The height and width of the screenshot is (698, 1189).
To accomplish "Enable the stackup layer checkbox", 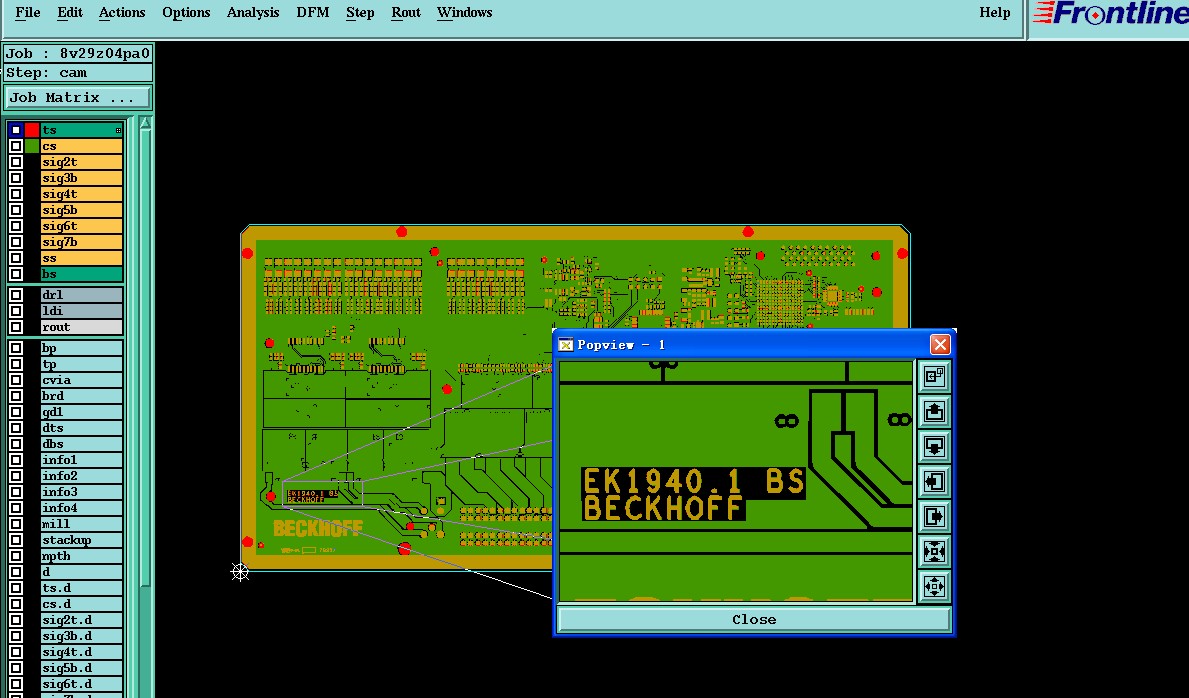I will (16, 540).
